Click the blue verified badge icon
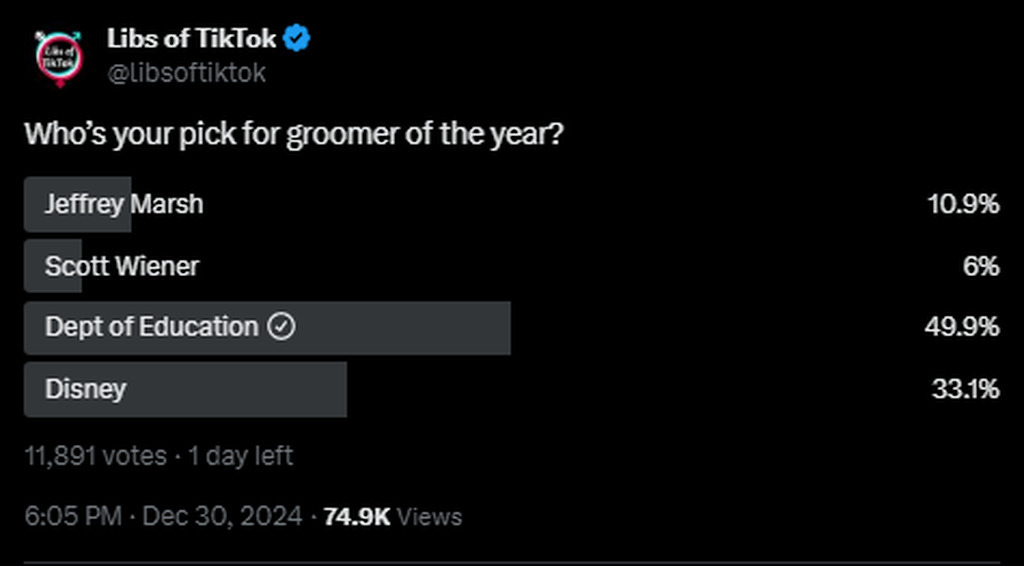 [298, 40]
